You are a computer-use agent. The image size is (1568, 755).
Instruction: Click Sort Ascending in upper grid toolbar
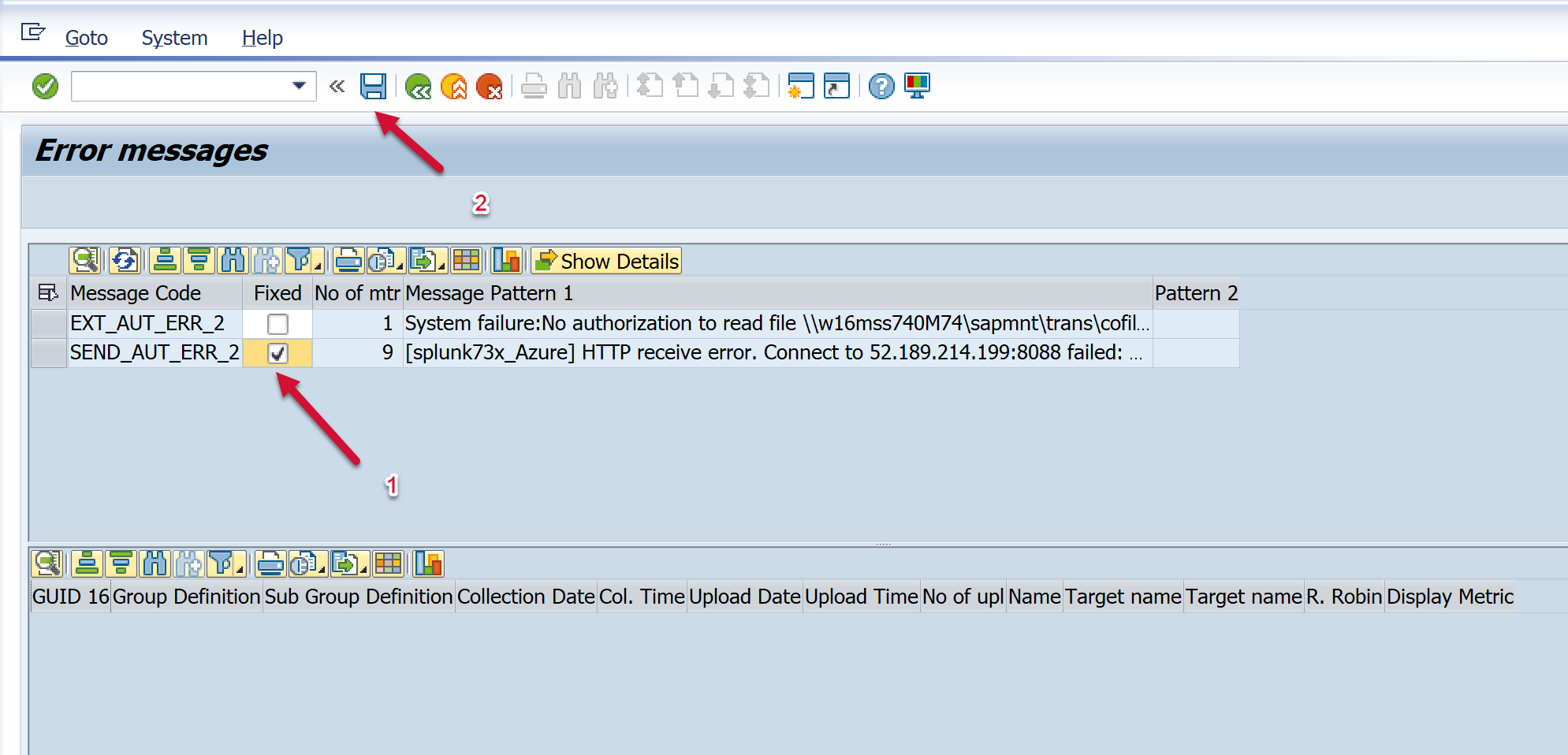165,260
